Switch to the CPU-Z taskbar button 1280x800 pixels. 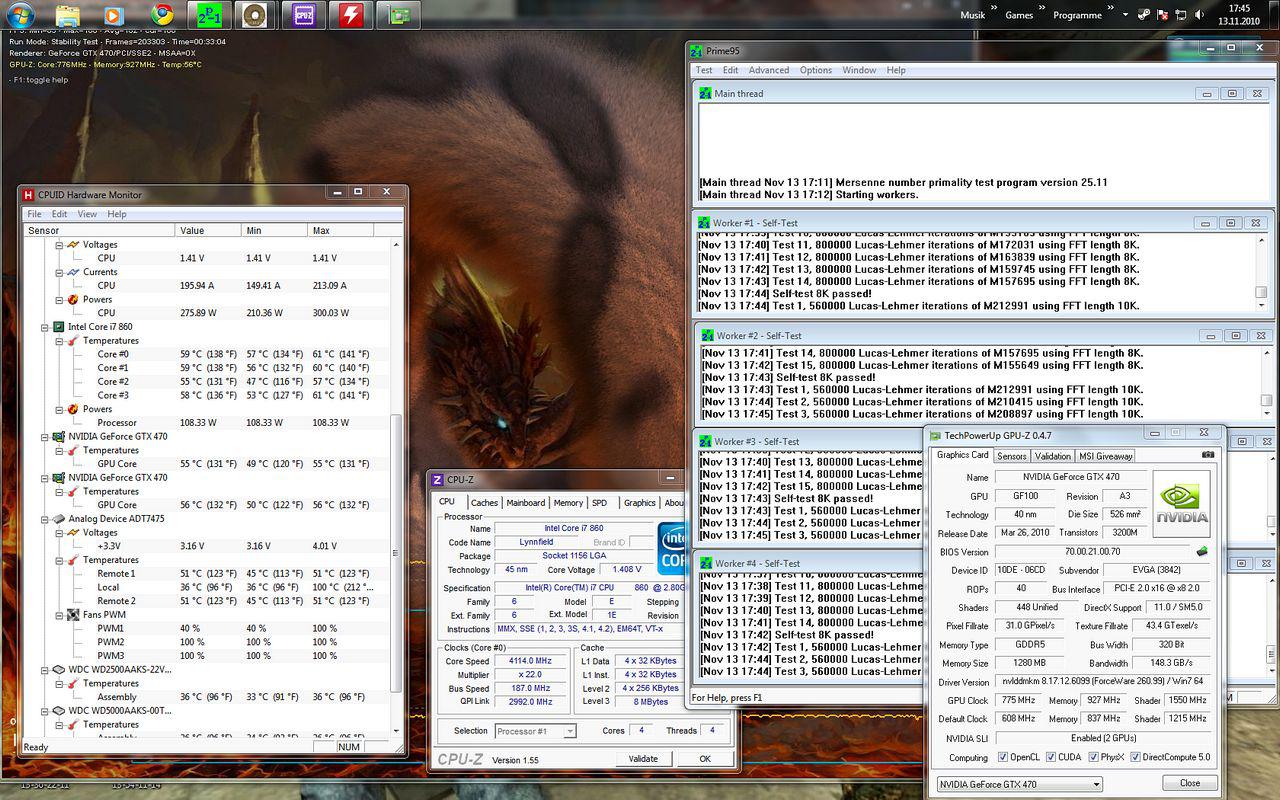tap(304, 14)
